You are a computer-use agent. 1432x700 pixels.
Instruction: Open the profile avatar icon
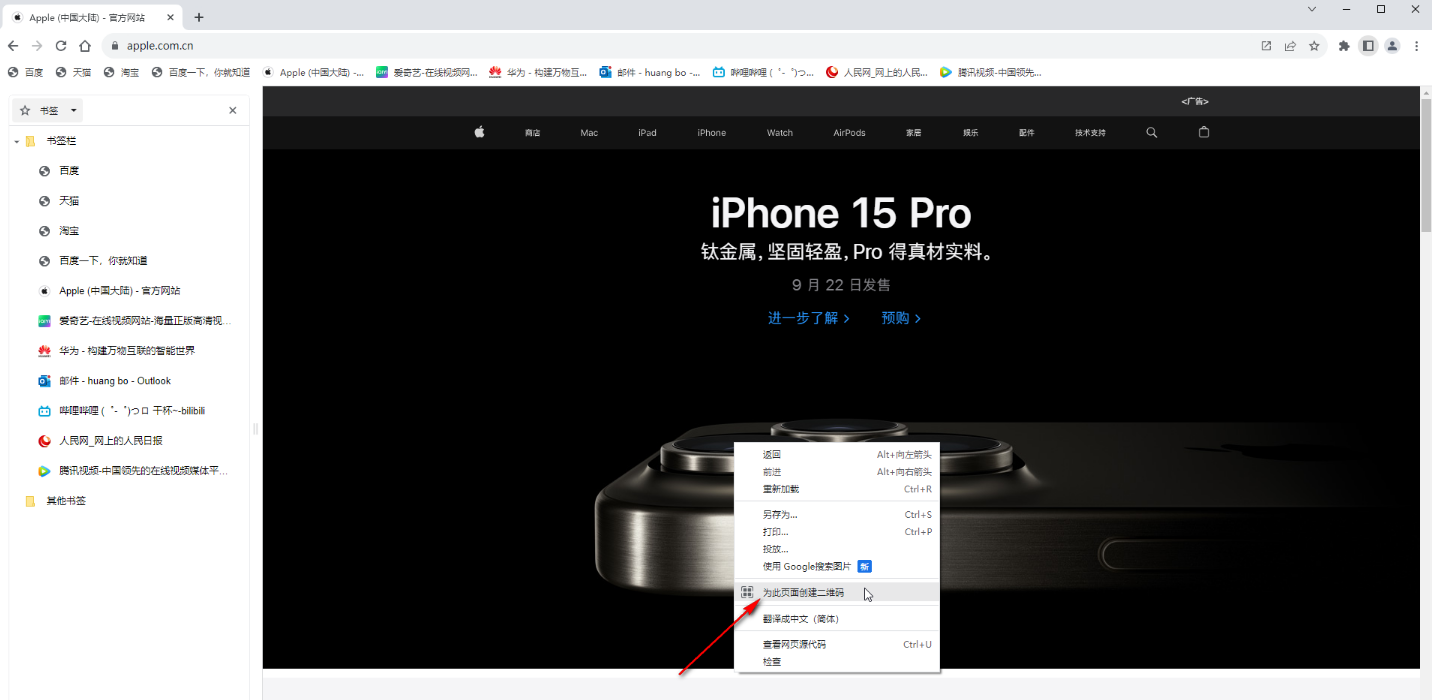coord(1392,46)
